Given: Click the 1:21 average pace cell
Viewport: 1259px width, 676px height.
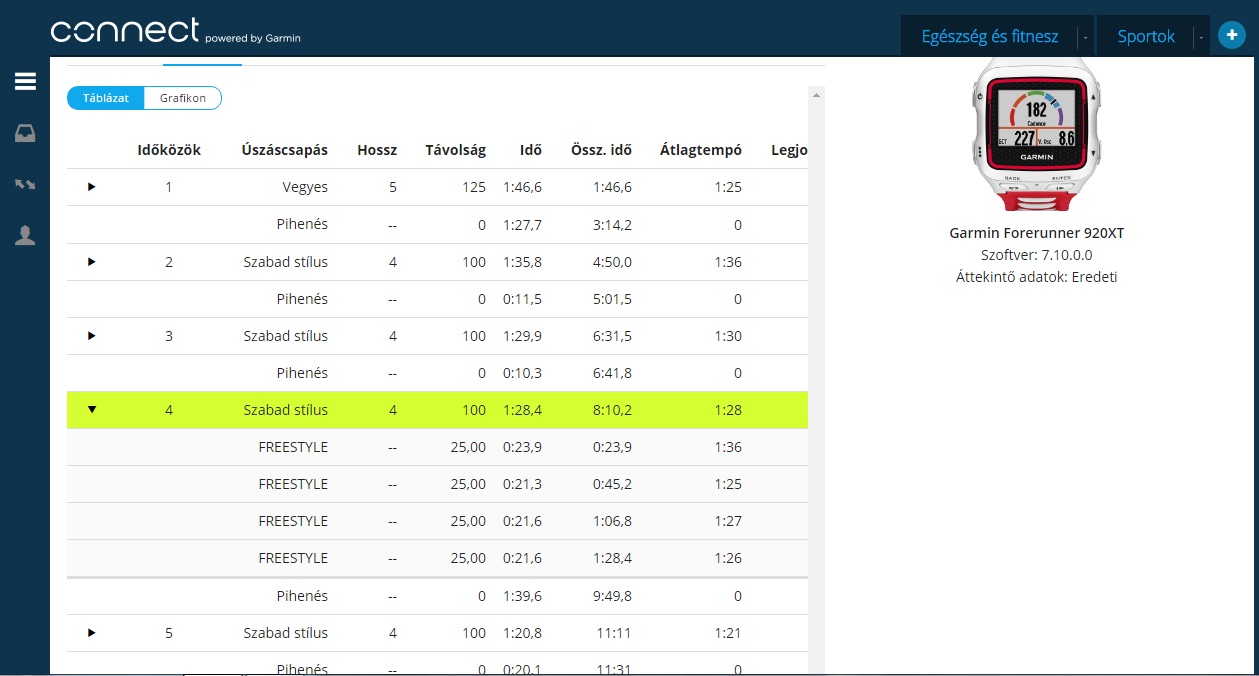Looking at the screenshot, I should [x=729, y=633].
